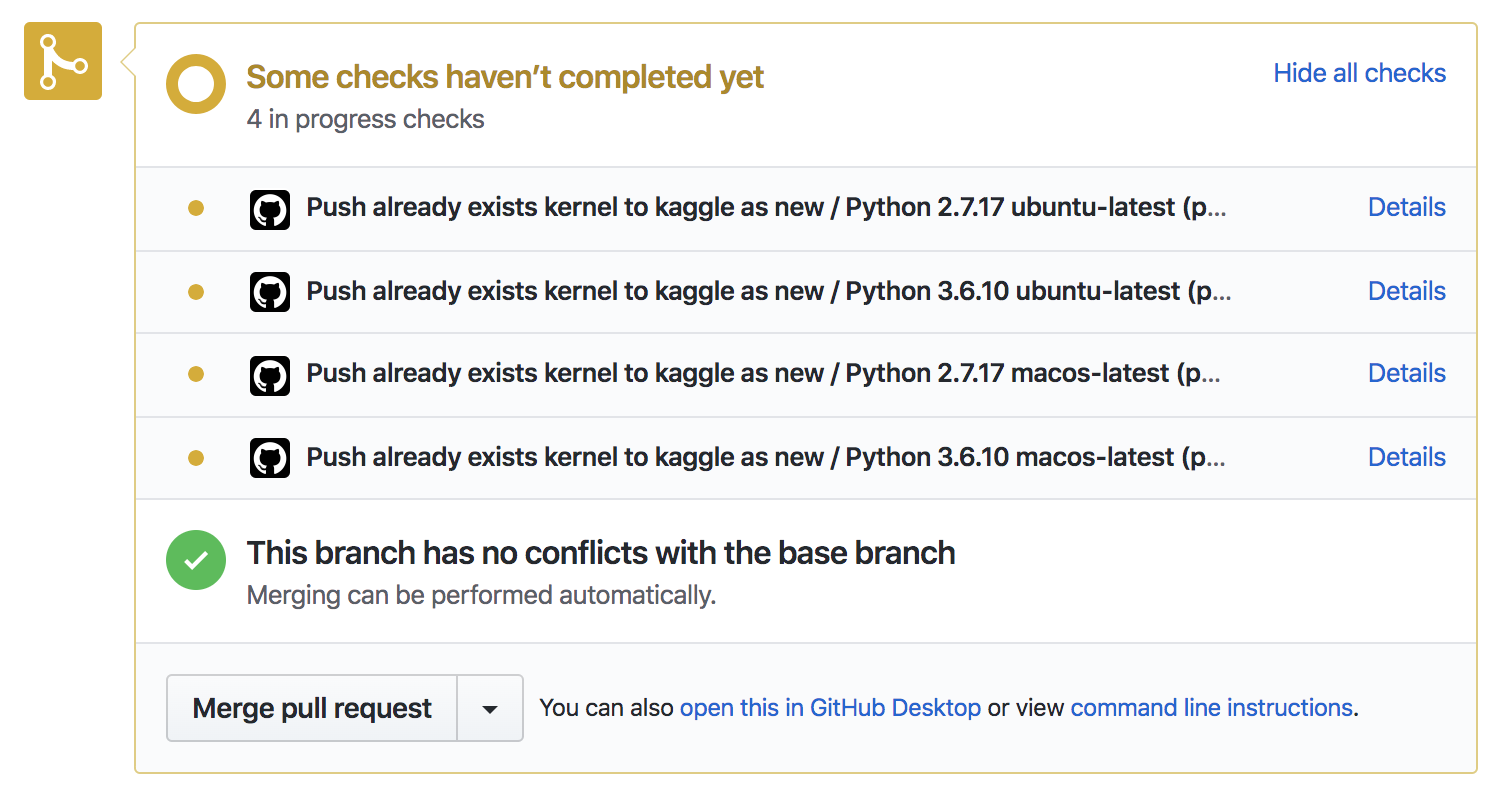Click GitHub logo for Python 2.7.17 ubuntu check
The width and height of the screenshot is (1508, 788).
click(x=269, y=209)
